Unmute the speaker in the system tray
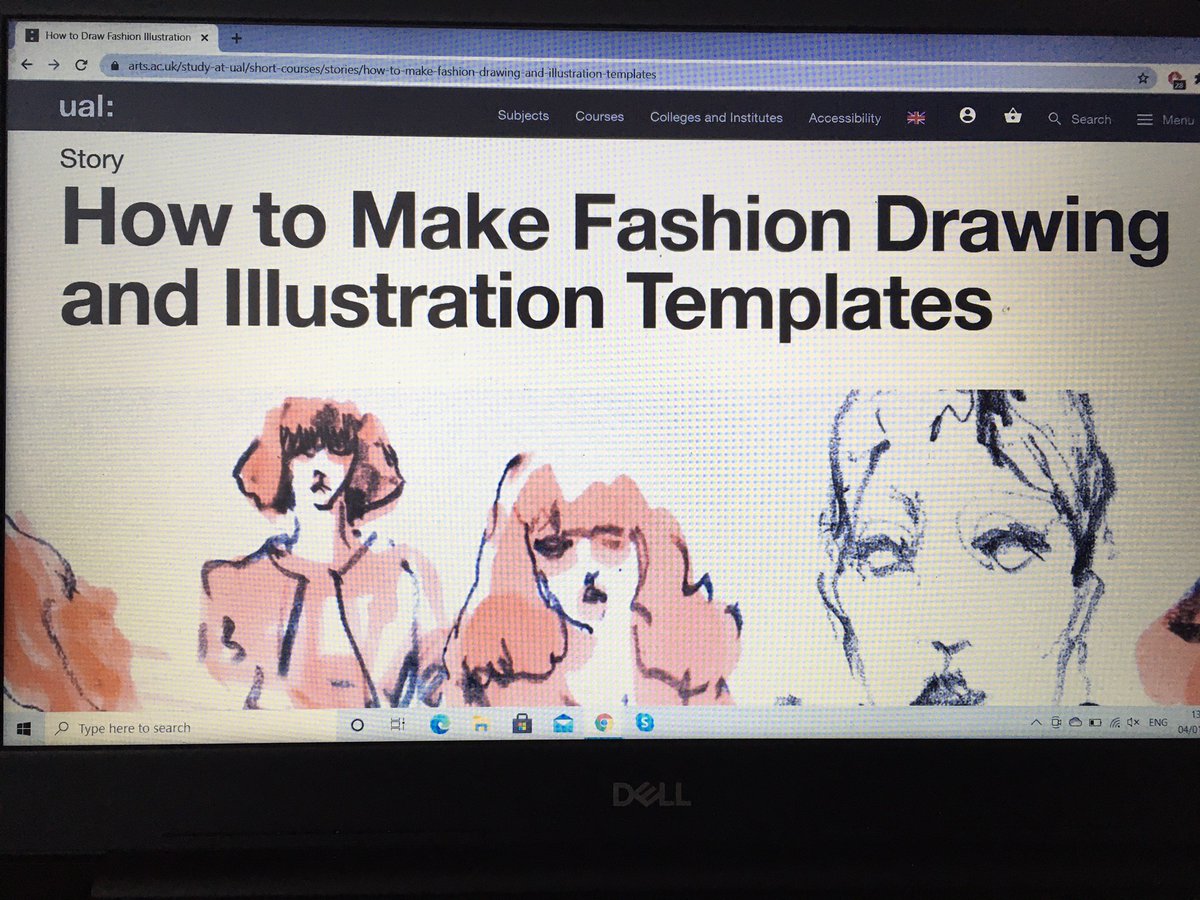The image size is (1200, 900). pyautogui.click(x=1133, y=722)
